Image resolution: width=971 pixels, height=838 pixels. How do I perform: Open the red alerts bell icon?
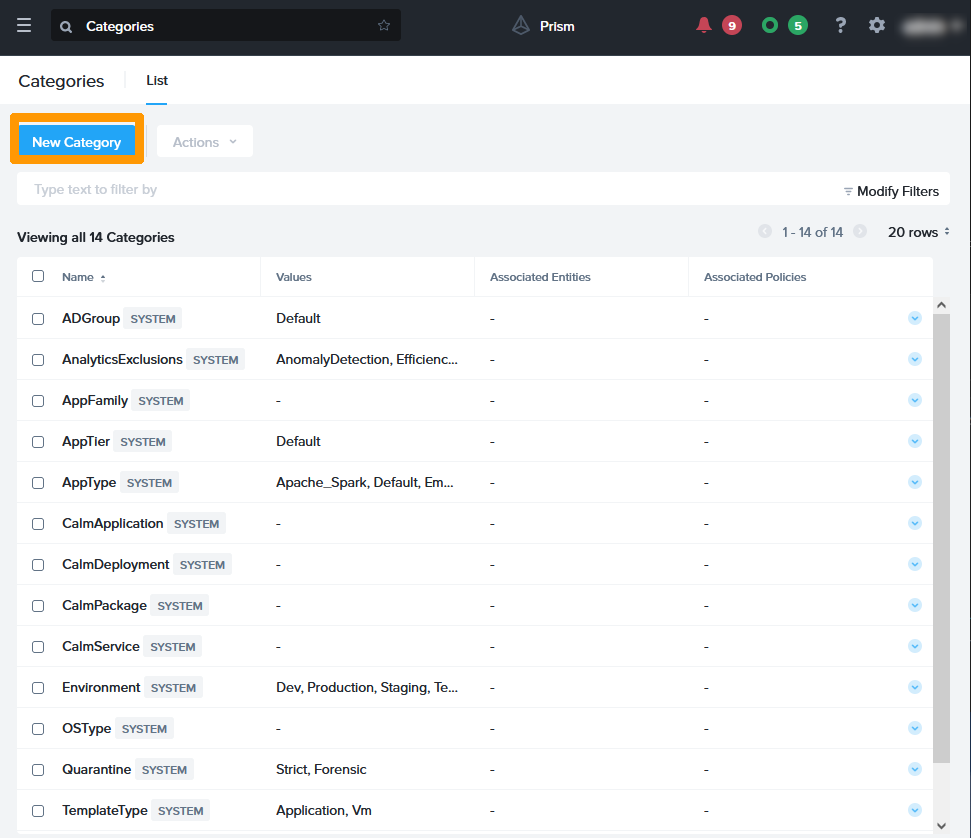tap(704, 26)
